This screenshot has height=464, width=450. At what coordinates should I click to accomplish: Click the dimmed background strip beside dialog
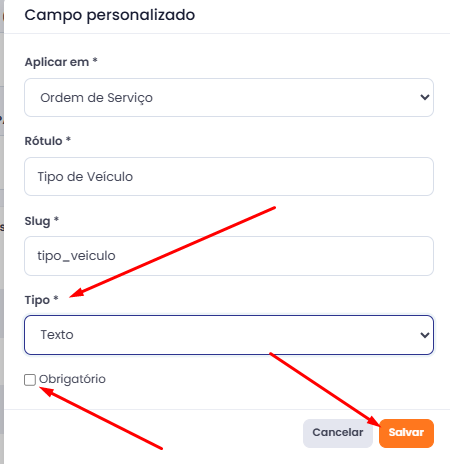[x=2, y=232]
